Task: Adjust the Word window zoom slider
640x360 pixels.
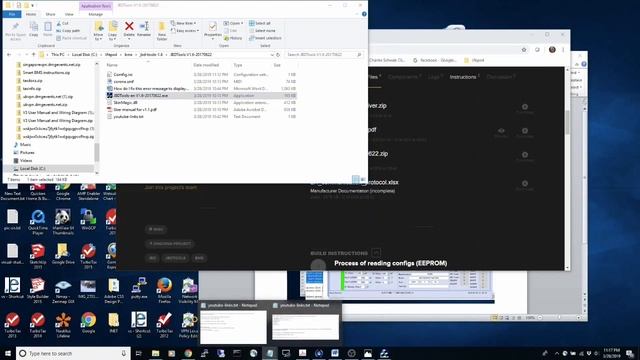Action: point(559,317)
